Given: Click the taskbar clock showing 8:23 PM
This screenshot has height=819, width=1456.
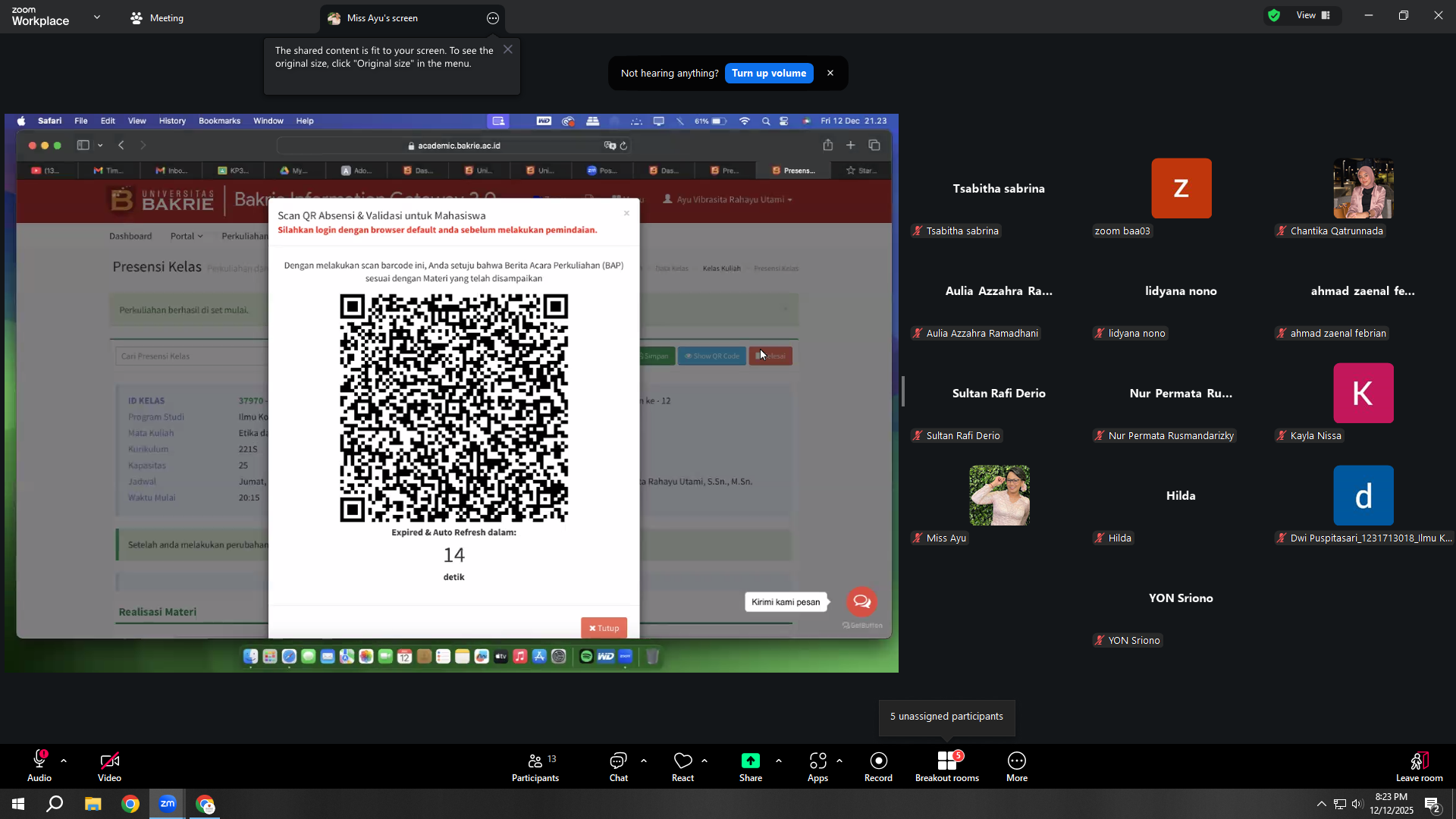Looking at the screenshot, I should [1392, 804].
